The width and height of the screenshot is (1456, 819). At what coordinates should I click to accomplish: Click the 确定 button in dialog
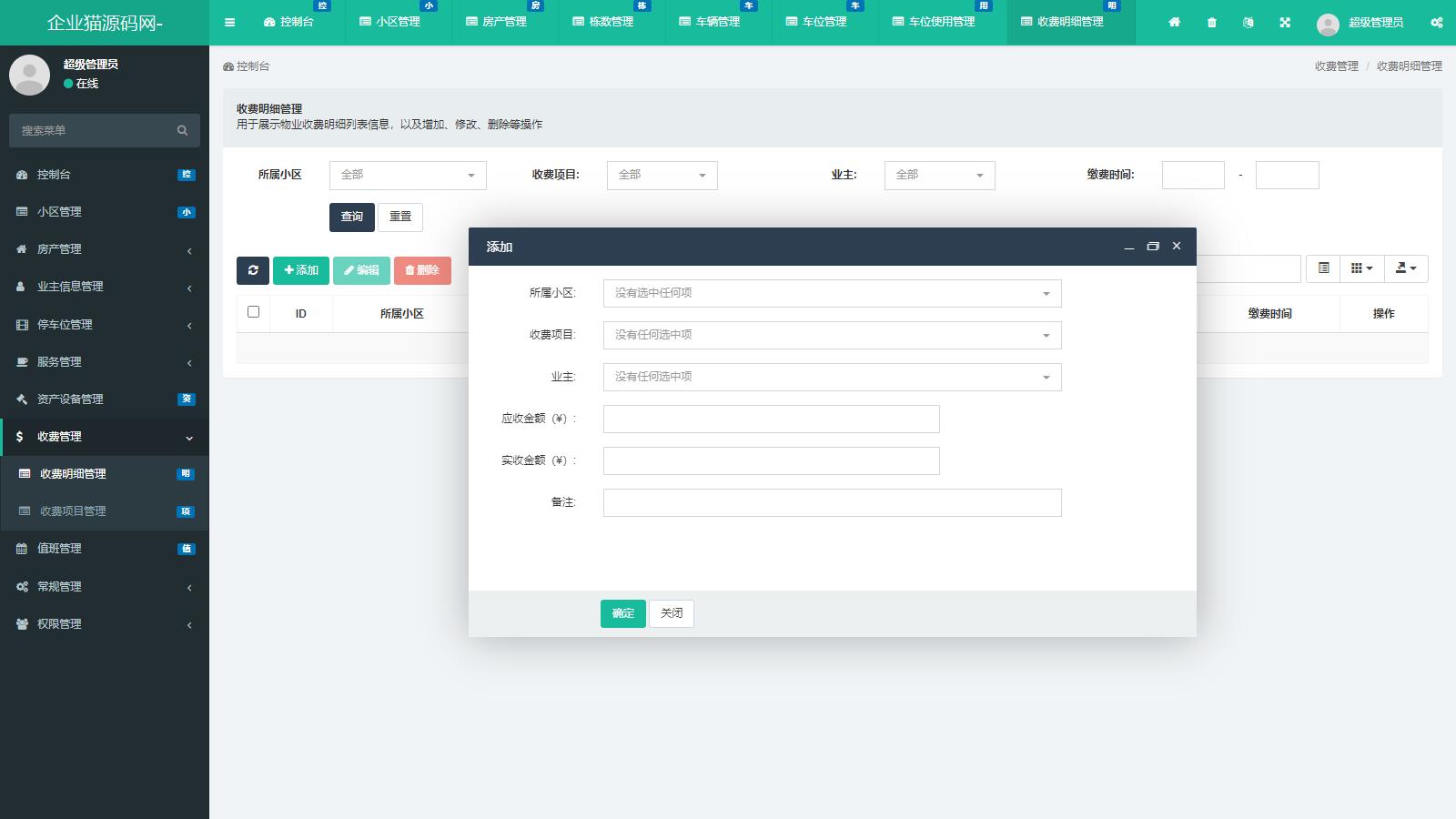[622, 613]
